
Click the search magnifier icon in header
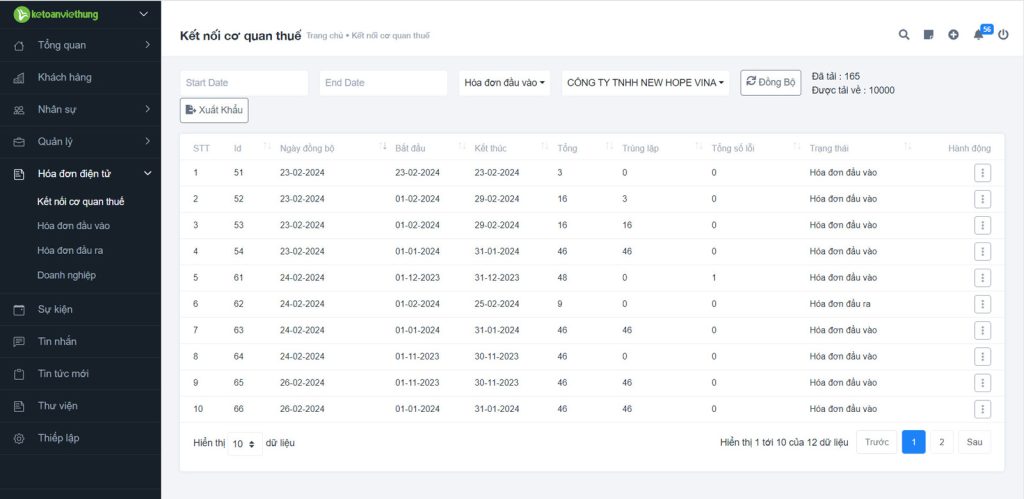(x=904, y=35)
